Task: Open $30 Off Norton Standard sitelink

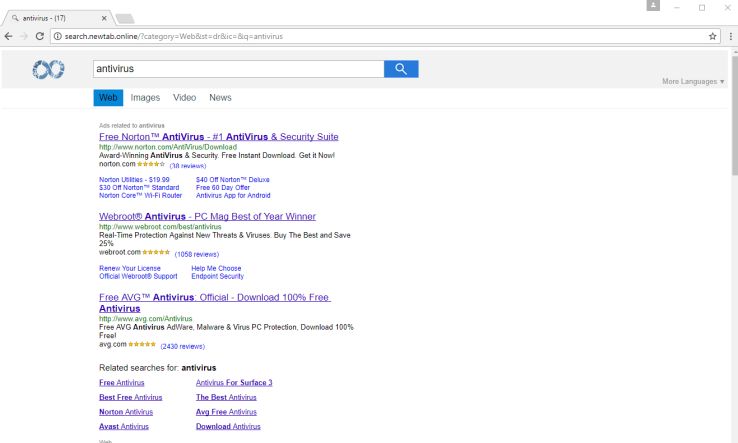Action: pyautogui.click(x=139, y=187)
